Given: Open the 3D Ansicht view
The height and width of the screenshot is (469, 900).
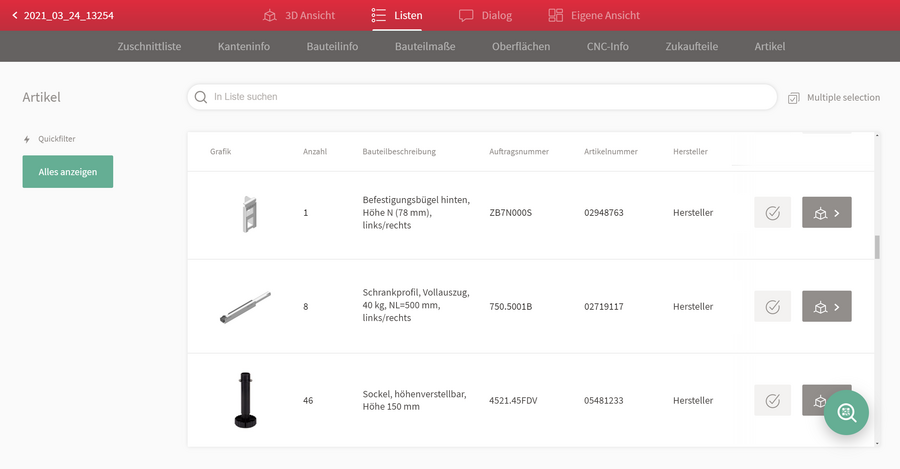Looking at the screenshot, I should [298, 15].
